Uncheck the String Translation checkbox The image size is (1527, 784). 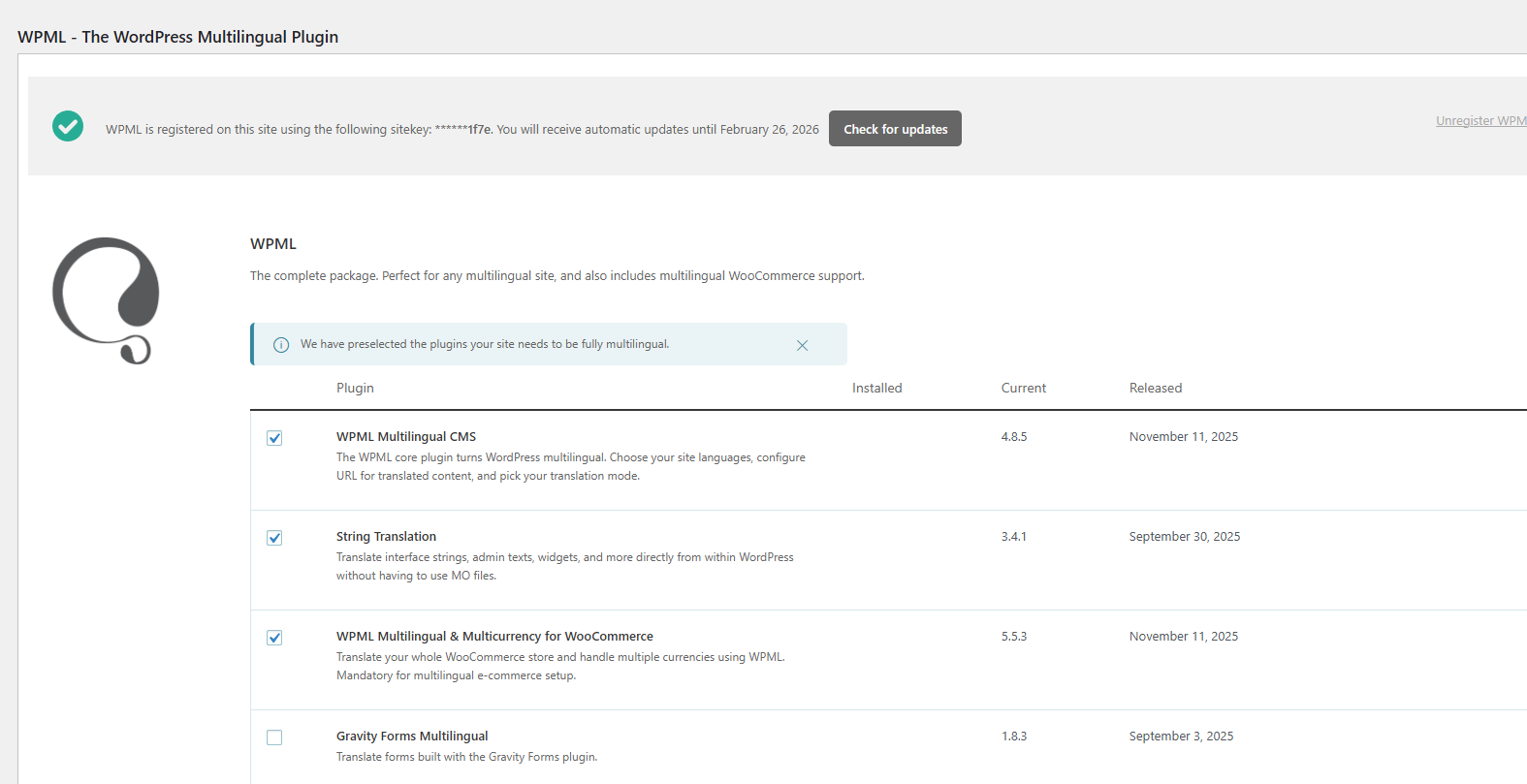[x=274, y=538]
